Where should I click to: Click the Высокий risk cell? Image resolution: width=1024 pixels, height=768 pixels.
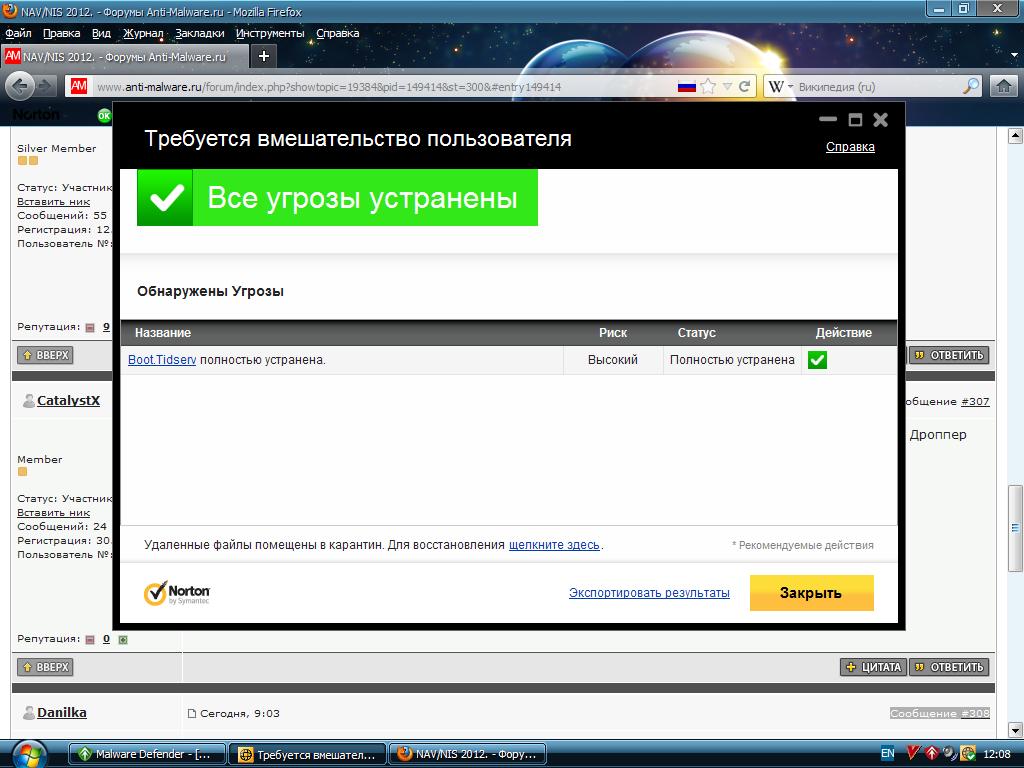pyautogui.click(x=613, y=360)
